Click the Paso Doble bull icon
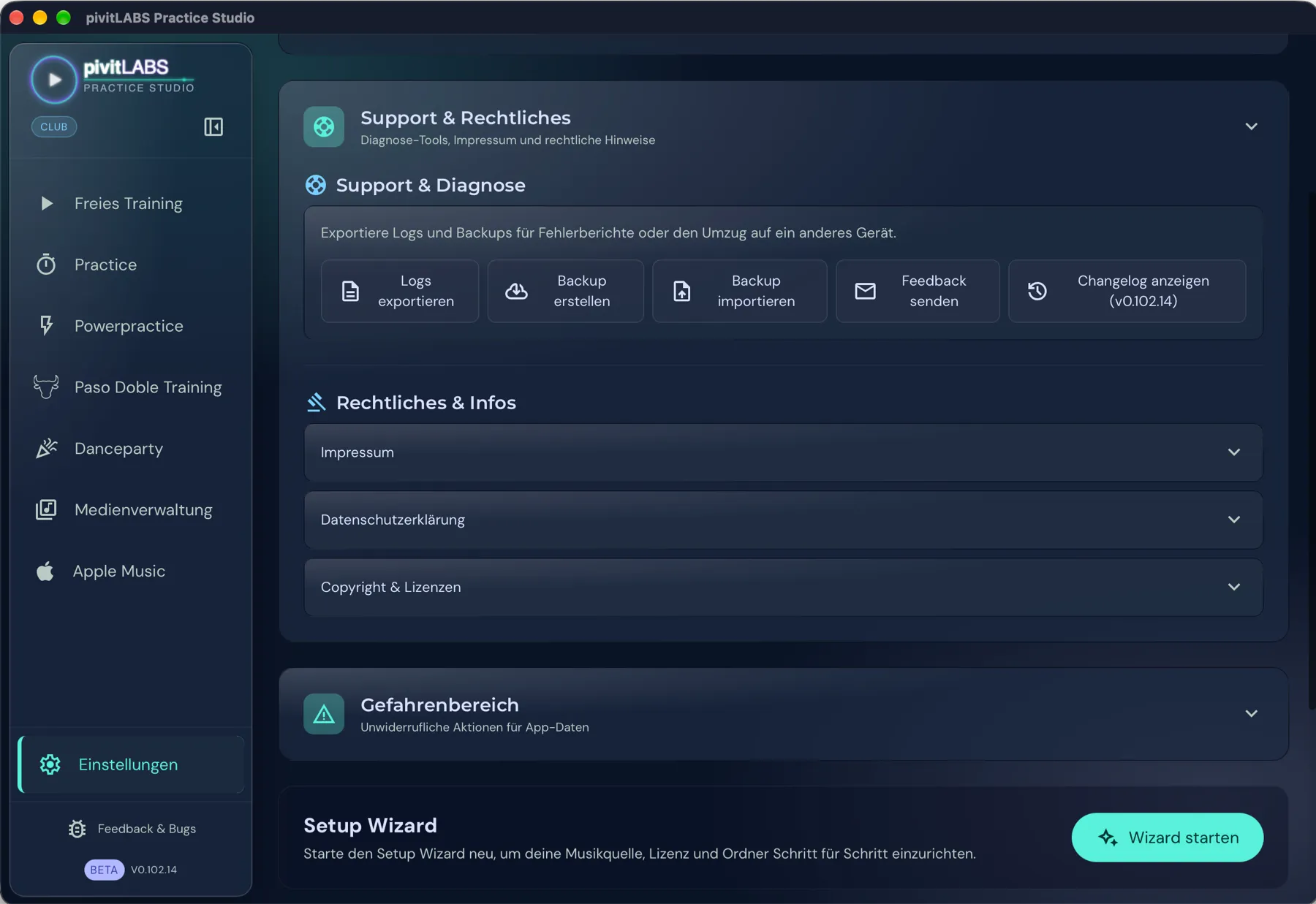This screenshot has width=1316, height=904. 46,387
